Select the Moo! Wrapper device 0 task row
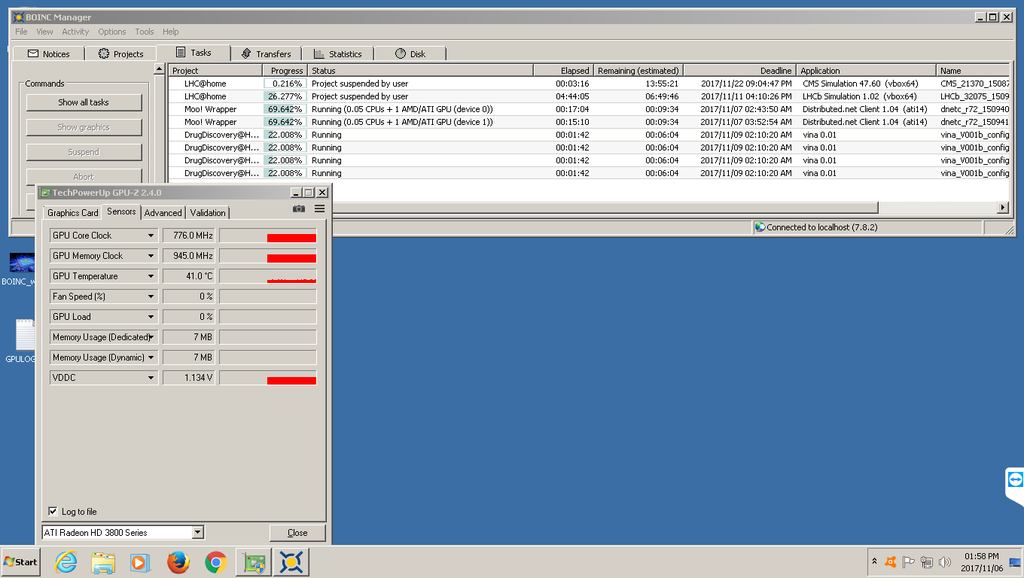This screenshot has height=578, width=1024. click(589, 109)
